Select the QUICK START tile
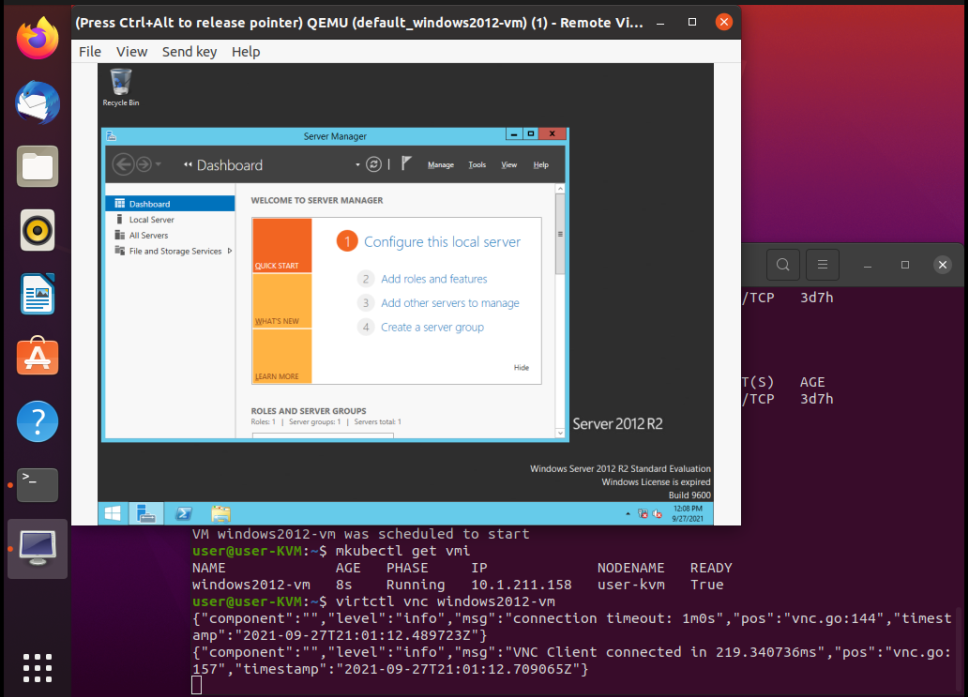The height and width of the screenshot is (697, 968). (282, 246)
